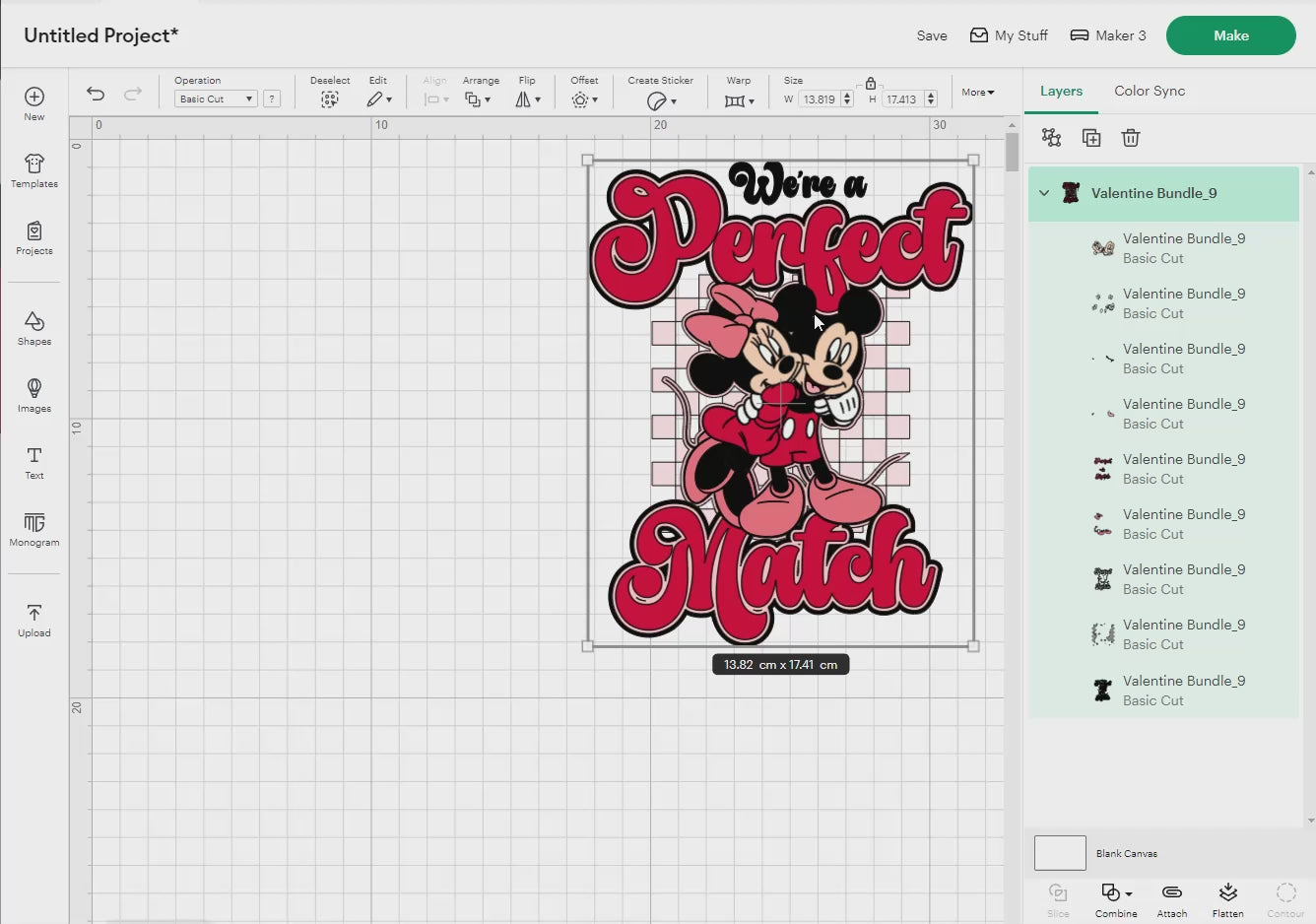
Task: Click the Attach button
Action: tap(1172, 900)
